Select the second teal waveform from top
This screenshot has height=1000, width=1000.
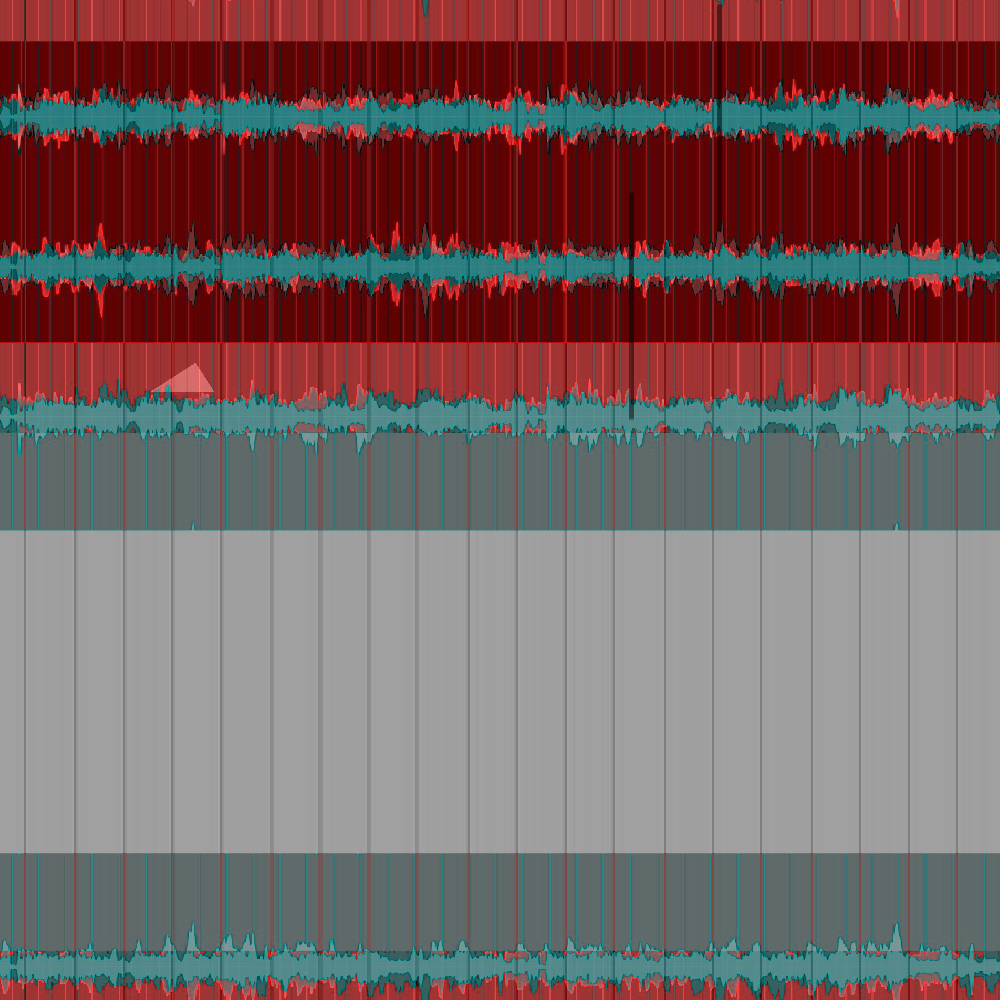coord(500,267)
